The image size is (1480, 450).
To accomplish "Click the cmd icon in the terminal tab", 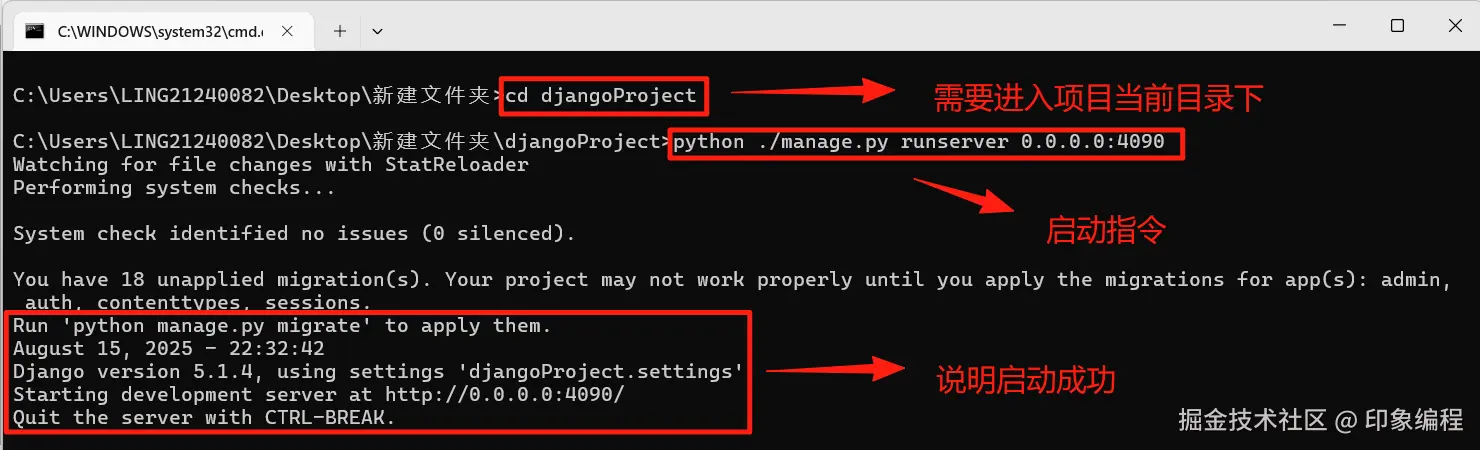I will click(35, 30).
